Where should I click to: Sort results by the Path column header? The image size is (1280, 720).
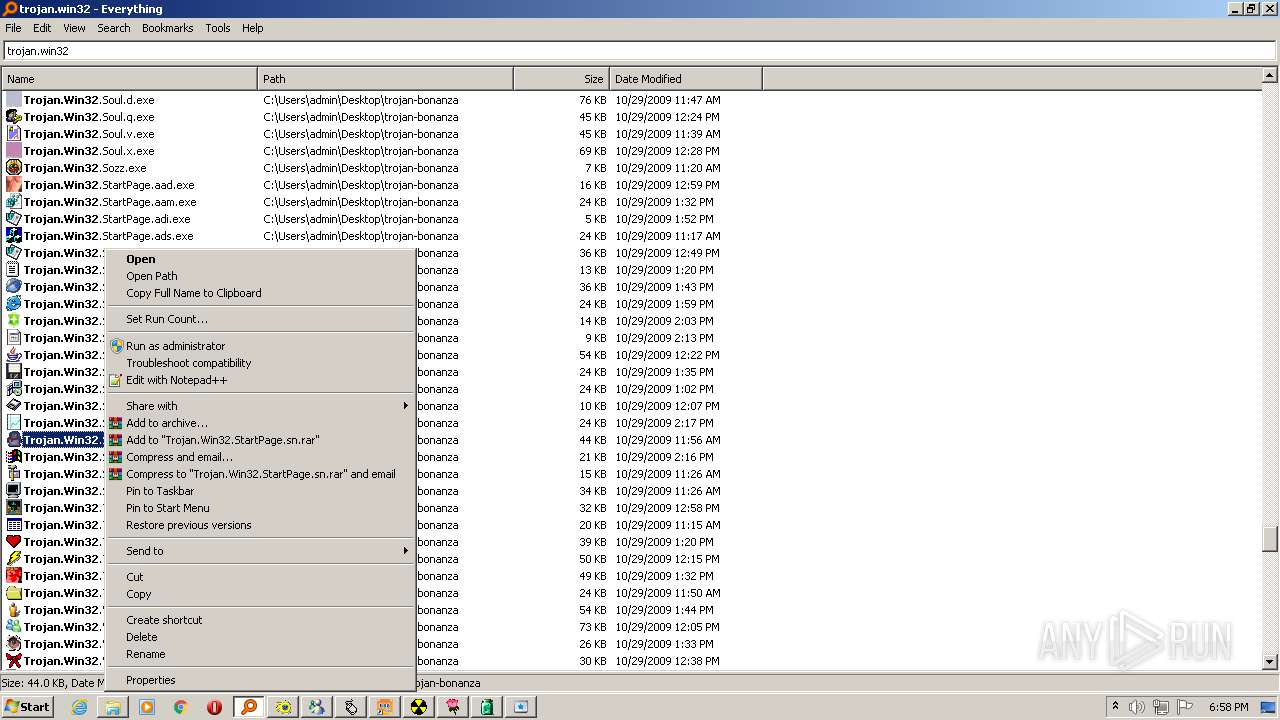click(x=385, y=79)
